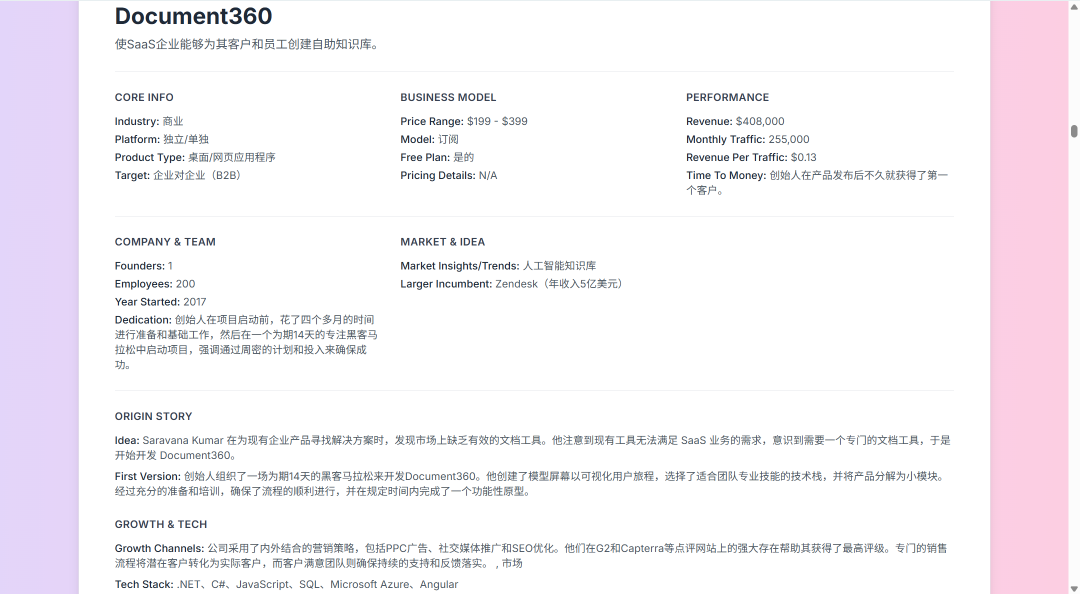Screen dimensions: 1080x594
Task: Click the Document360 page title
Action: [x=194, y=16]
